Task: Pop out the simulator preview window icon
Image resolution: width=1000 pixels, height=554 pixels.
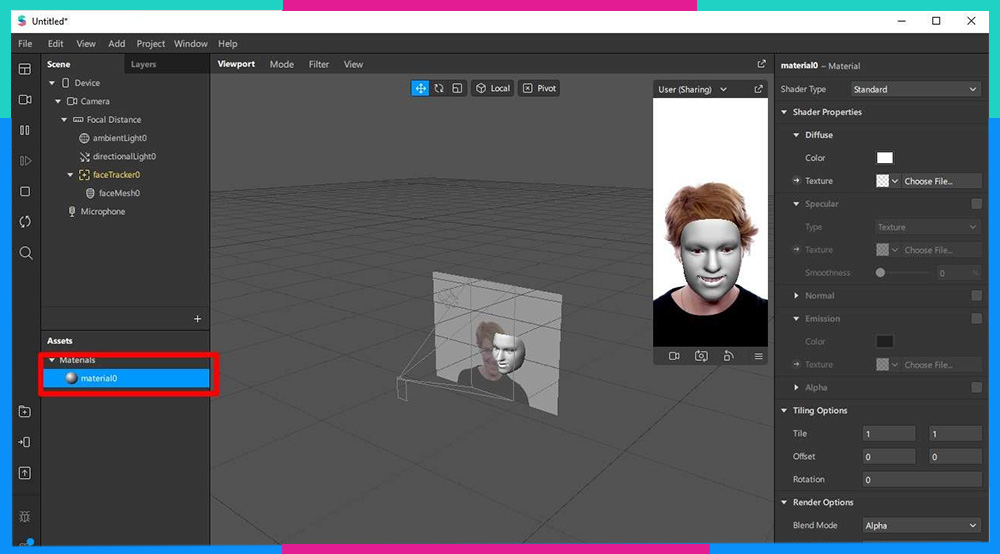Action: point(758,89)
